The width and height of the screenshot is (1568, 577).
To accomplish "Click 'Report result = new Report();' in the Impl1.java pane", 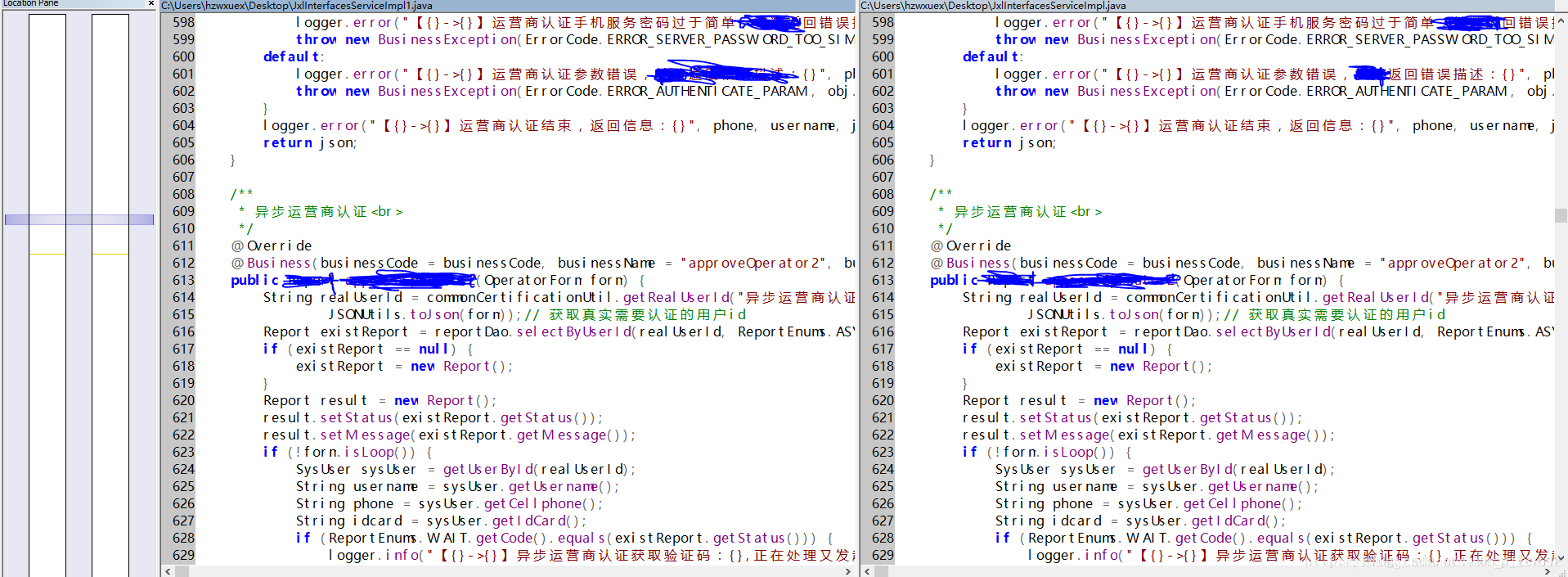I will tap(380, 400).
